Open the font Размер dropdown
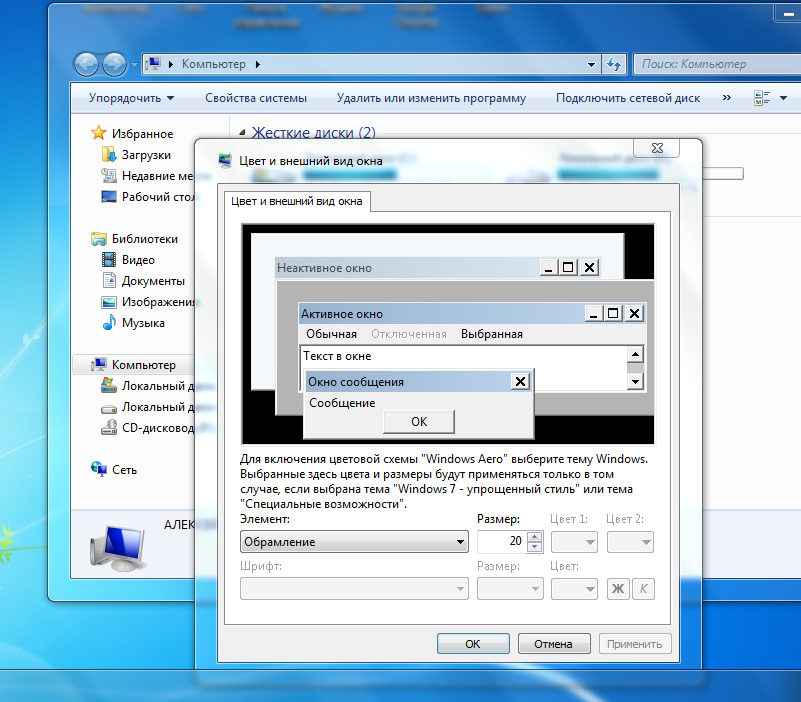This screenshot has width=801, height=702. [x=510, y=589]
